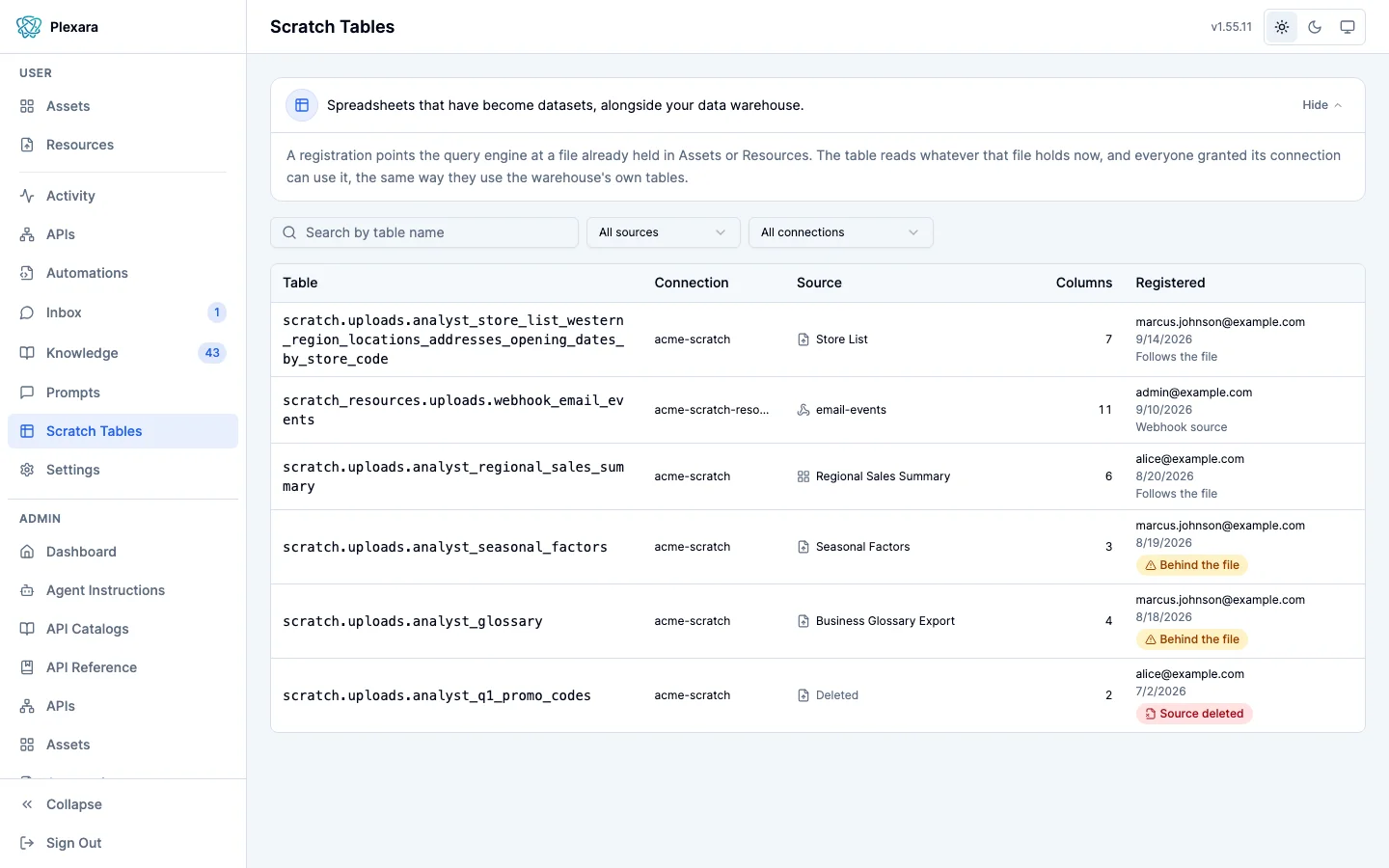Image resolution: width=1389 pixels, height=868 pixels.
Task: Click Behind the file badge for analyst_glossary
Action: tap(1192, 639)
